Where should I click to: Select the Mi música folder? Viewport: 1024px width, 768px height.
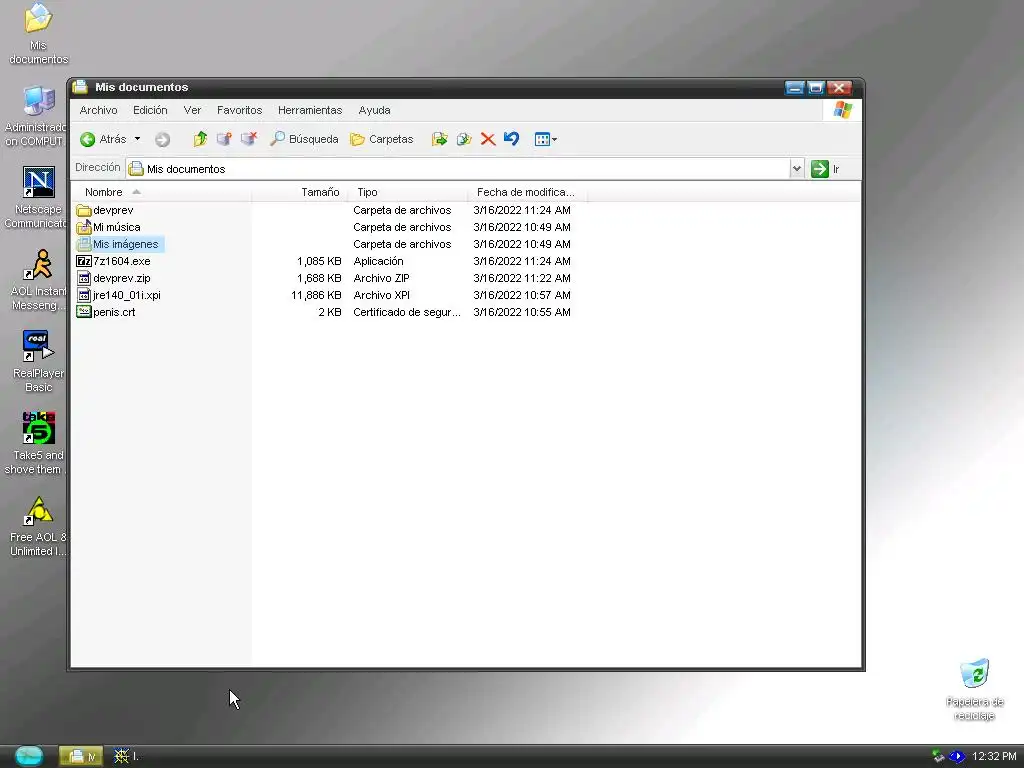108,227
